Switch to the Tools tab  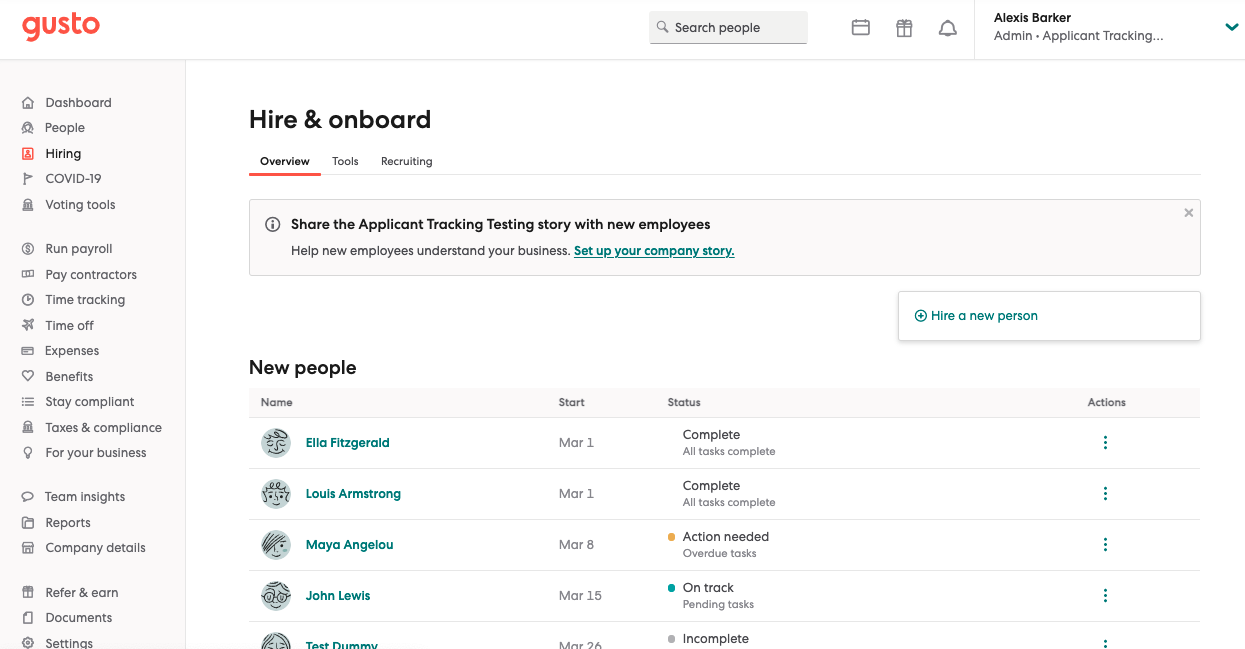coord(345,161)
